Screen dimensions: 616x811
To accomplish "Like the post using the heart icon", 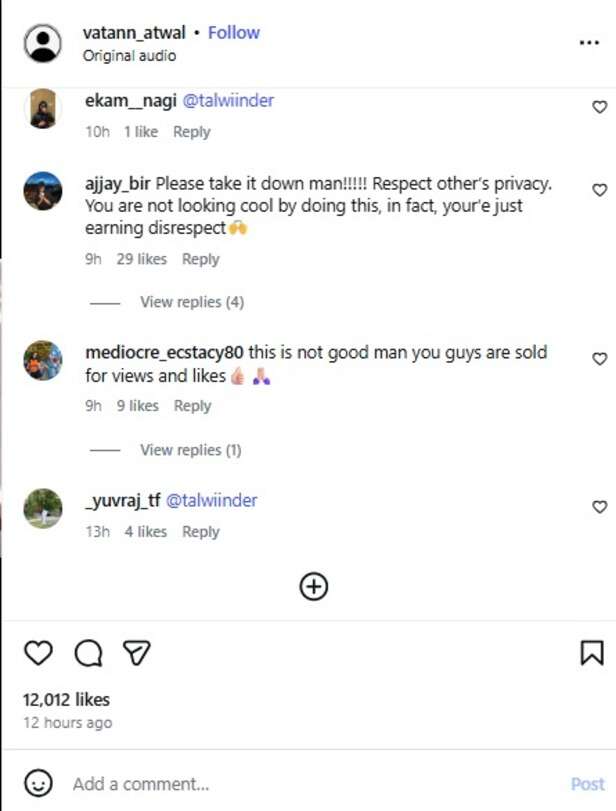I will click(38, 652).
